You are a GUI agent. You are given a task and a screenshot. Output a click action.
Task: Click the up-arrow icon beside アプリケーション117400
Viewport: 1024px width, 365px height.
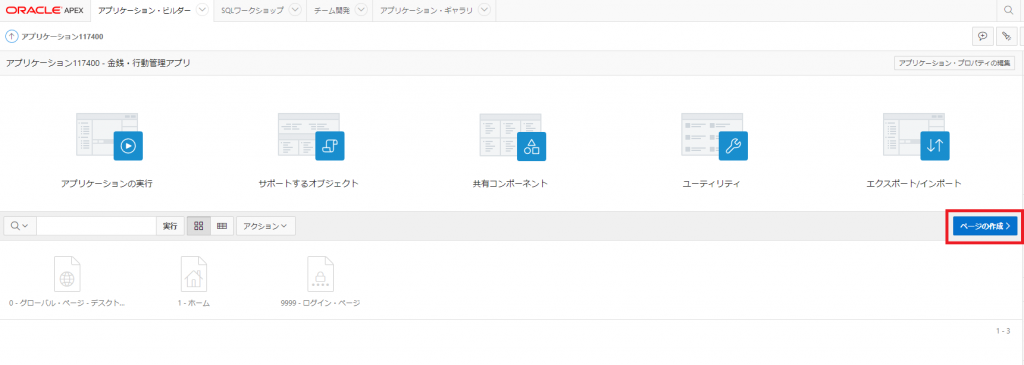[x=12, y=37]
